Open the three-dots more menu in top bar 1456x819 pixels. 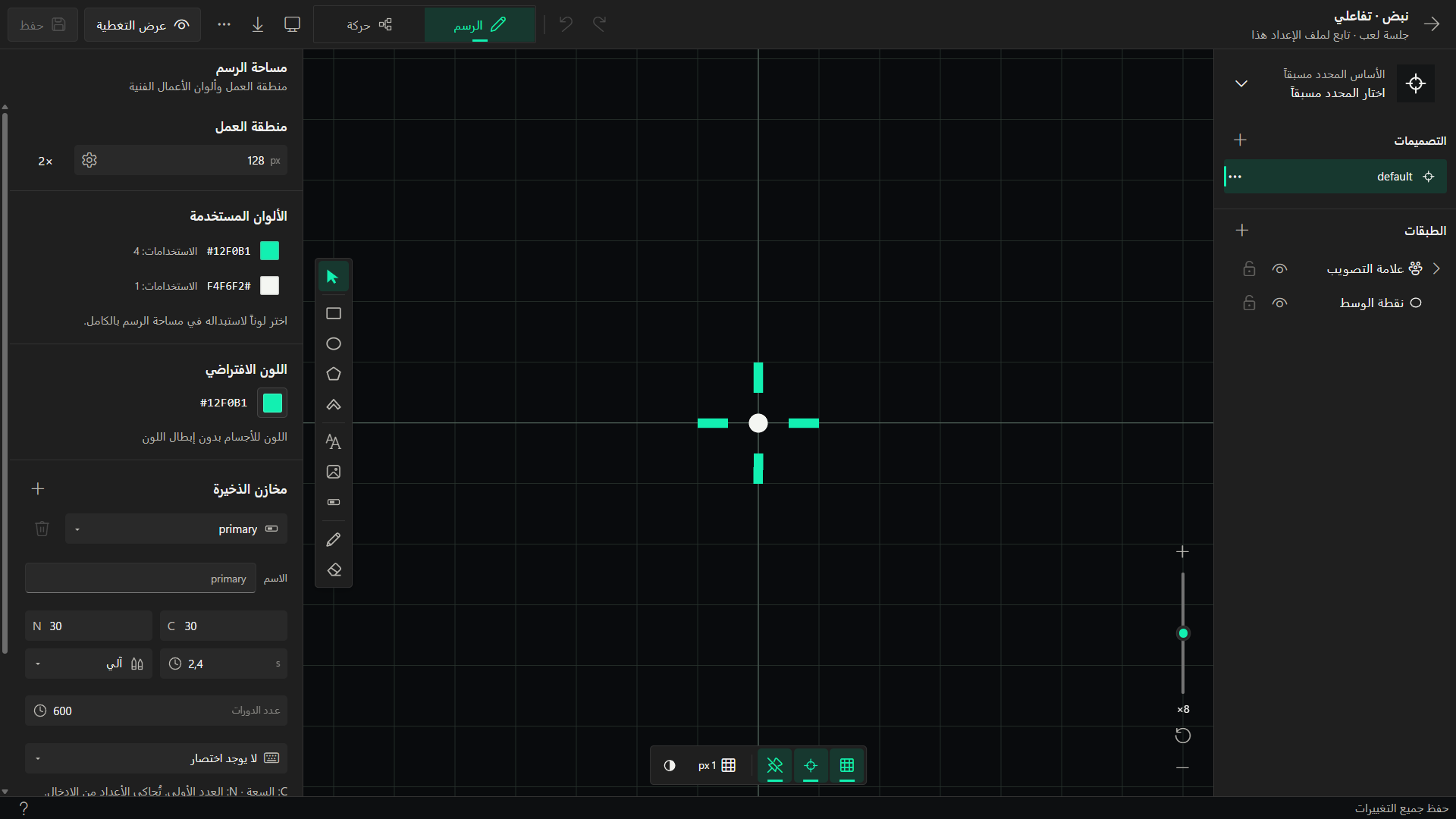click(224, 24)
